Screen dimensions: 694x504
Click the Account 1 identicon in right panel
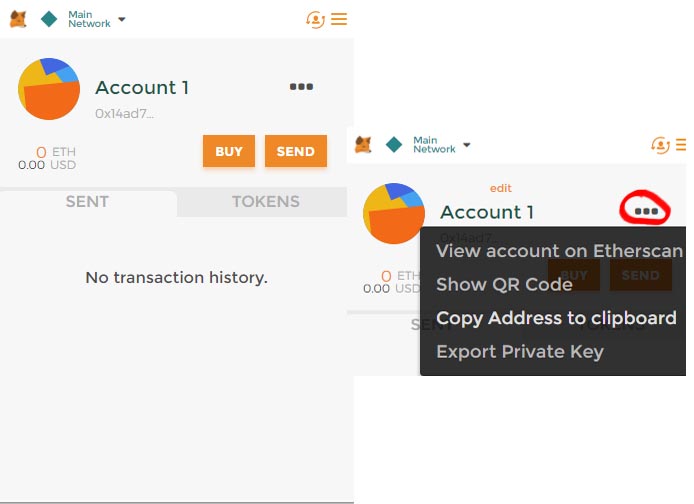(x=393, y=213)
